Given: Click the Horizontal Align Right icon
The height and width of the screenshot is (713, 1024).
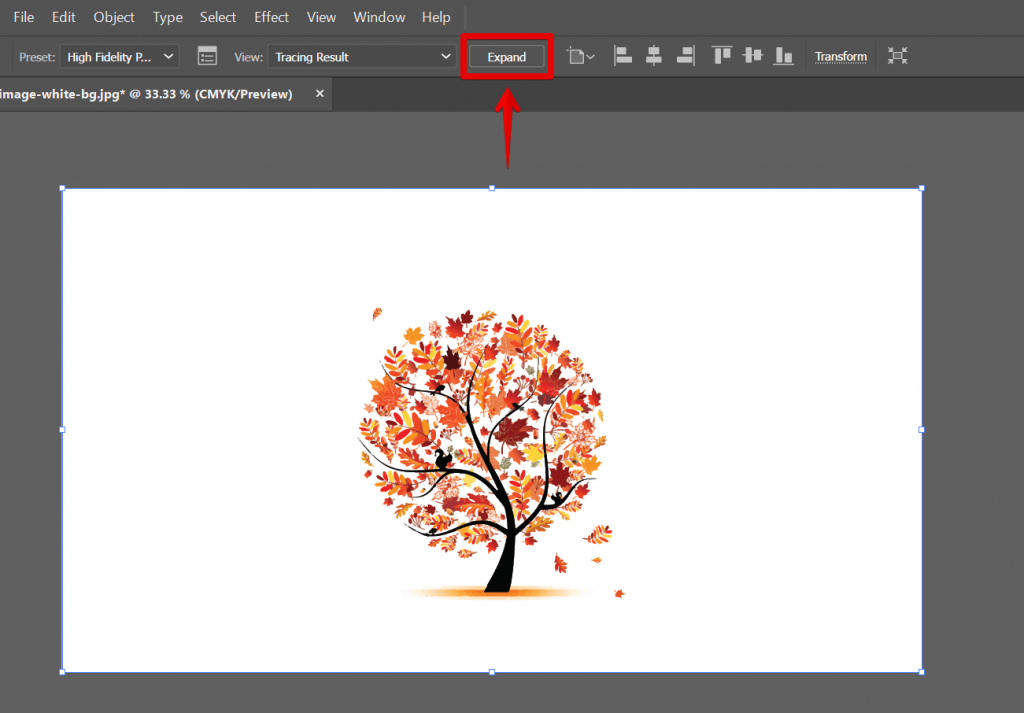Looking at the screenshot, I should tap(685, 56).
